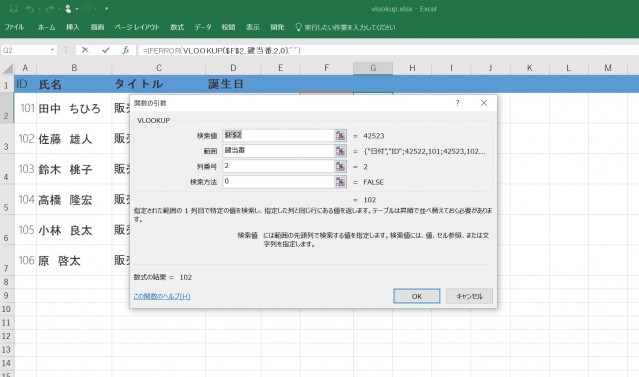Open the ファイル tab
The height and width of the screenshot is (377, 639).
pos(14,27)
